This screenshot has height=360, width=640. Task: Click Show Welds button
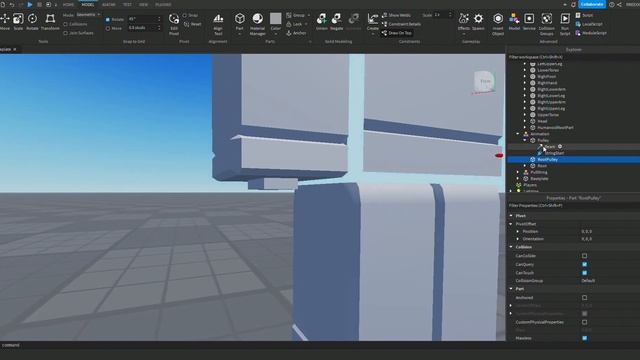[396, 15]
